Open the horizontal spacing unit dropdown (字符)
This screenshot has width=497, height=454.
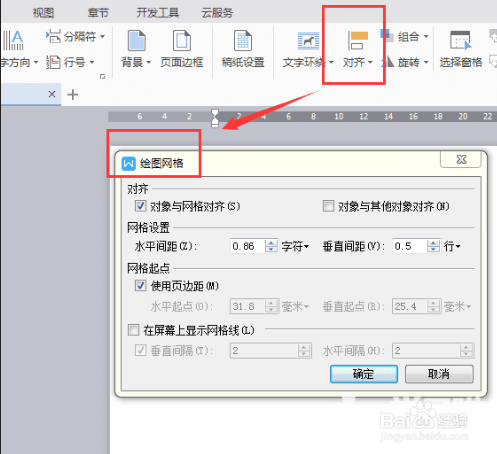pos(295,246)
